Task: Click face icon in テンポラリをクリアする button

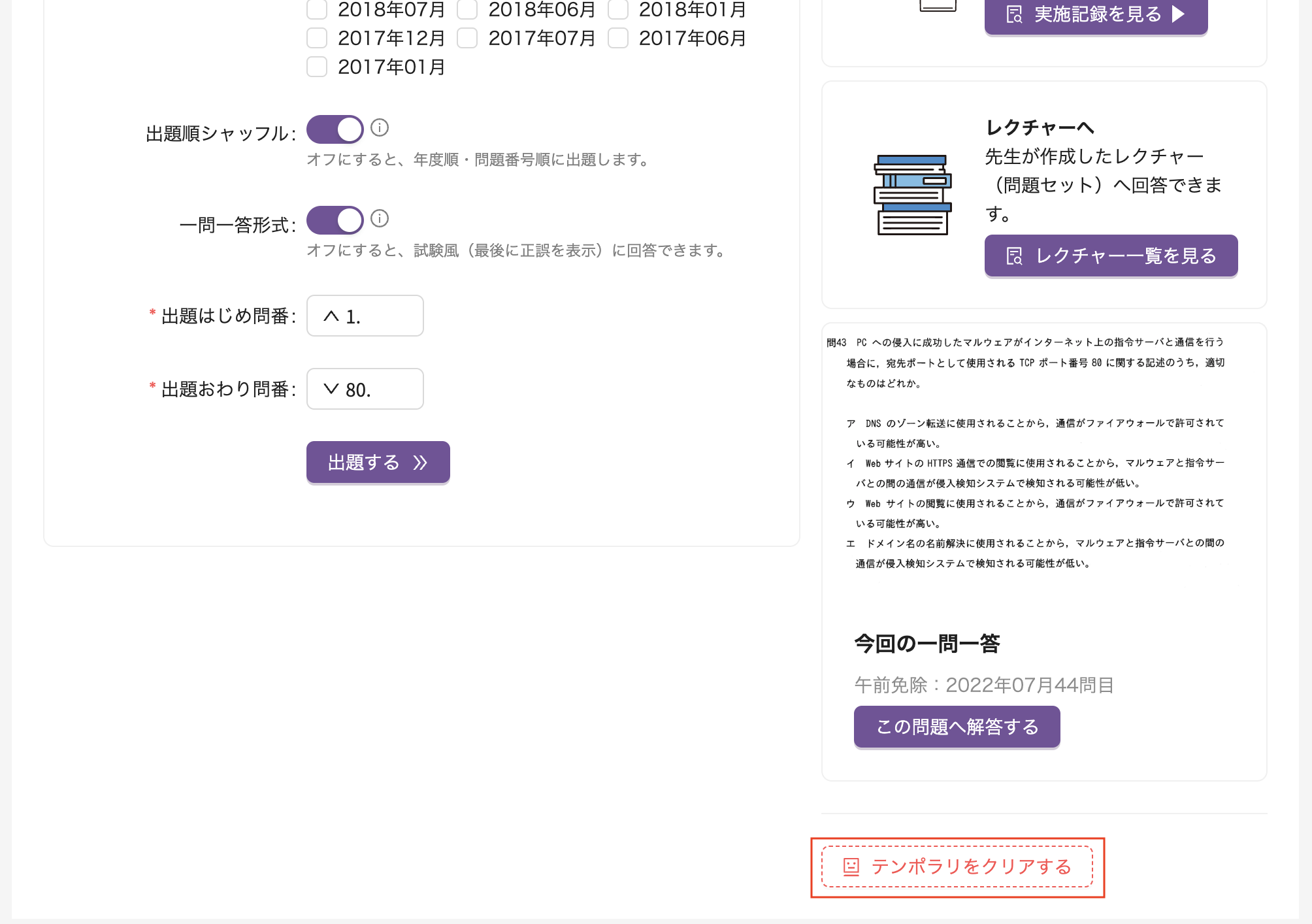Action: [851, 866]
